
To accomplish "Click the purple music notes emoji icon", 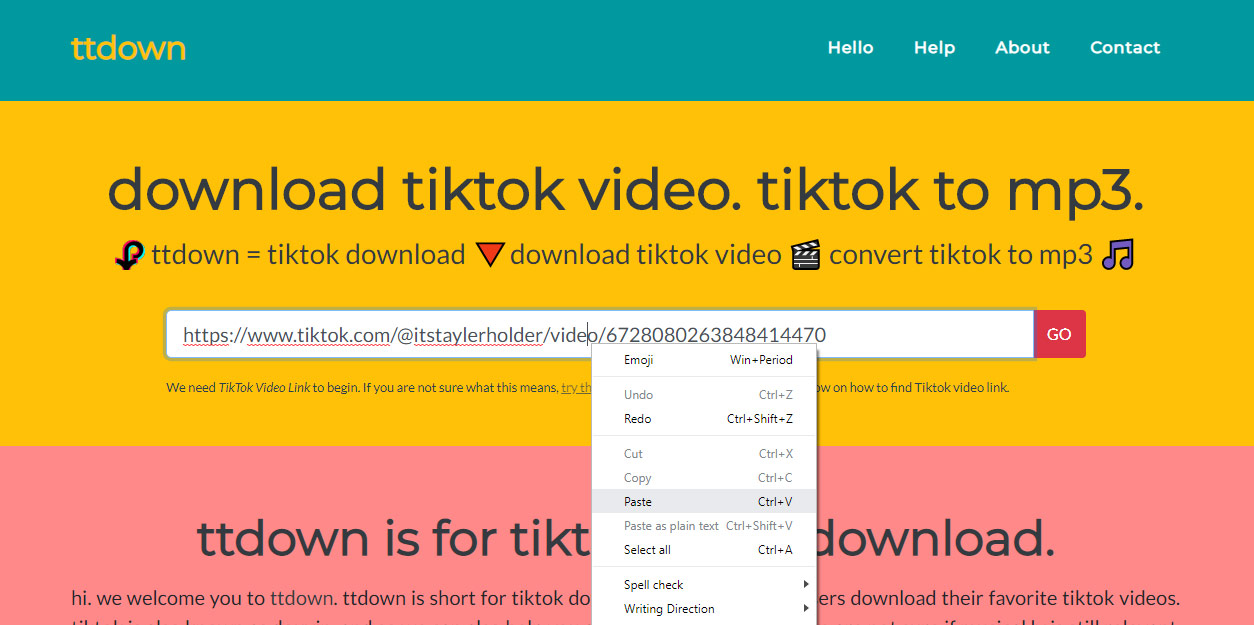I will (x=1118, y=256).
